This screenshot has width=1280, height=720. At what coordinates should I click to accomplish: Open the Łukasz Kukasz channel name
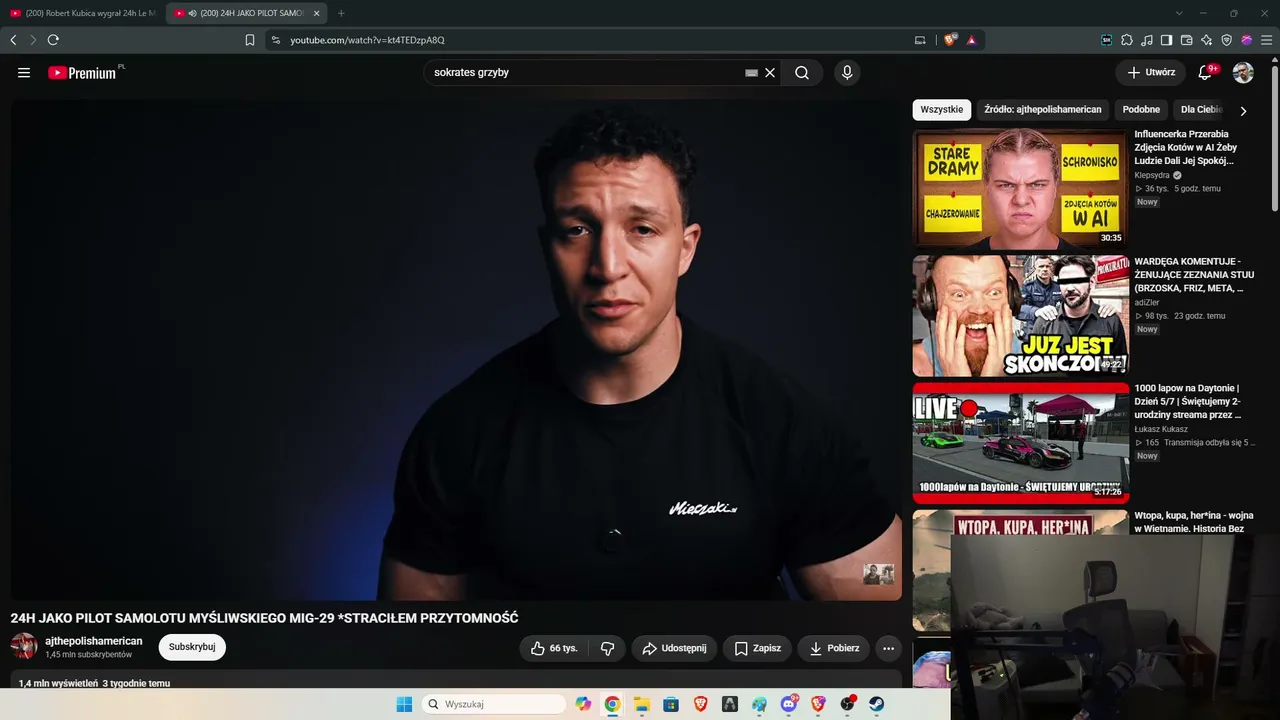(x=1161, y=429)
